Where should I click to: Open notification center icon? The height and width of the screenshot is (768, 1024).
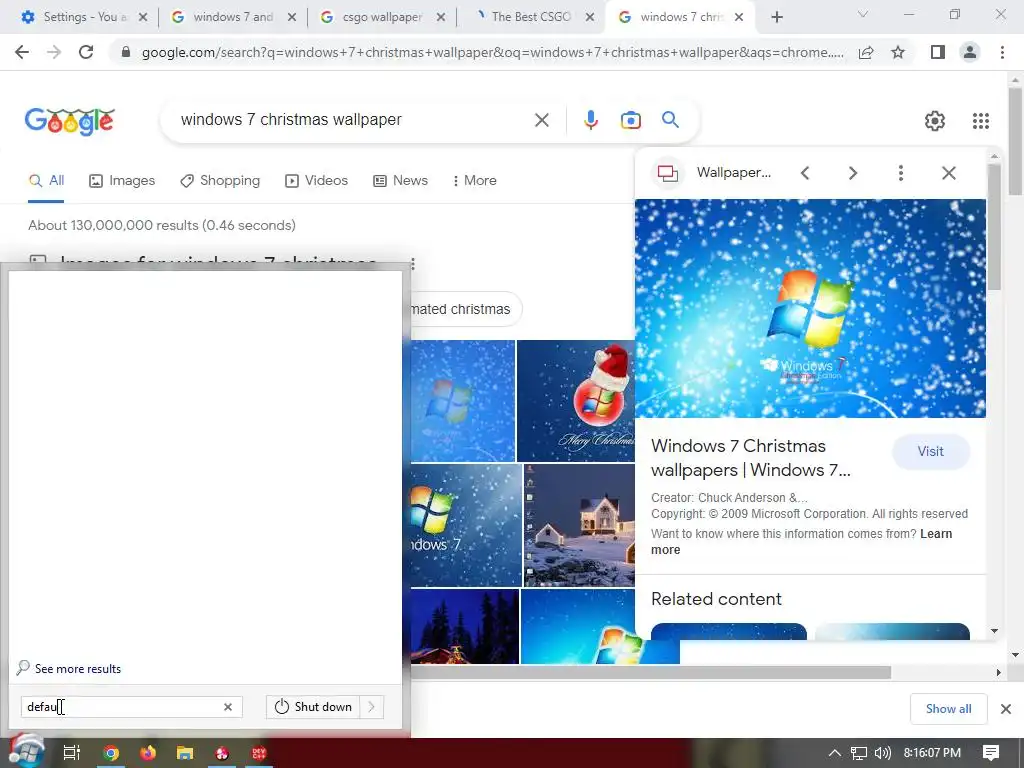point(991,753)
